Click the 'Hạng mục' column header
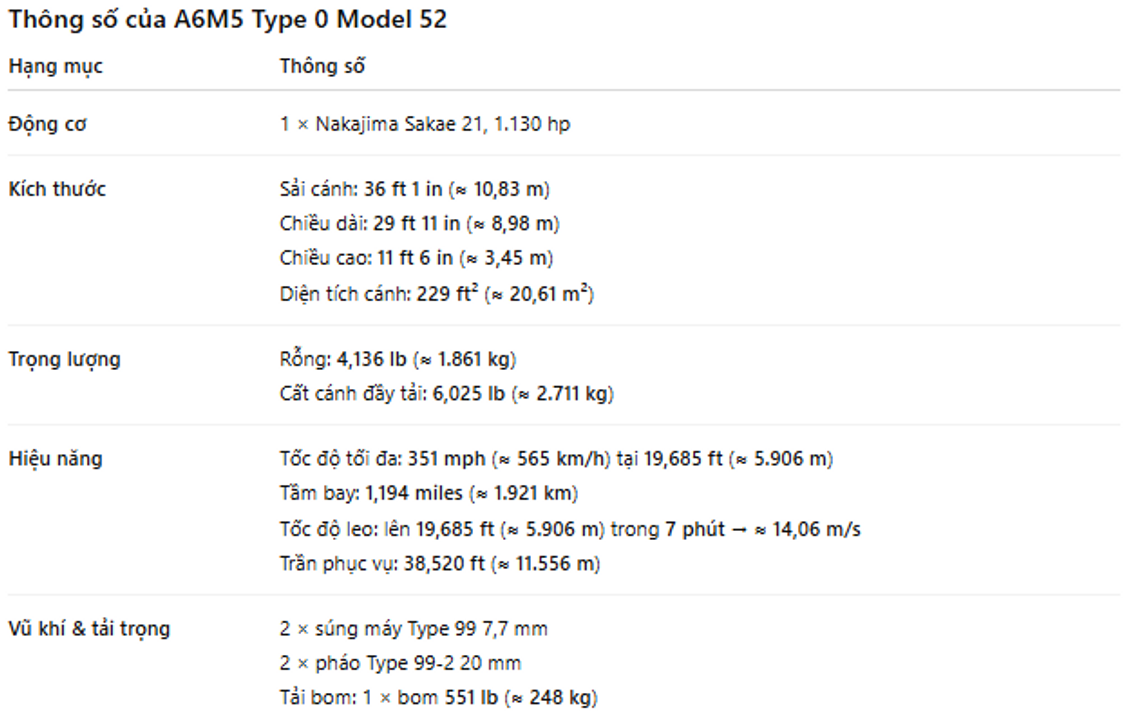The width and height of the screenshot is (1127, 720). pyautogui.click(x=56, y=67)
